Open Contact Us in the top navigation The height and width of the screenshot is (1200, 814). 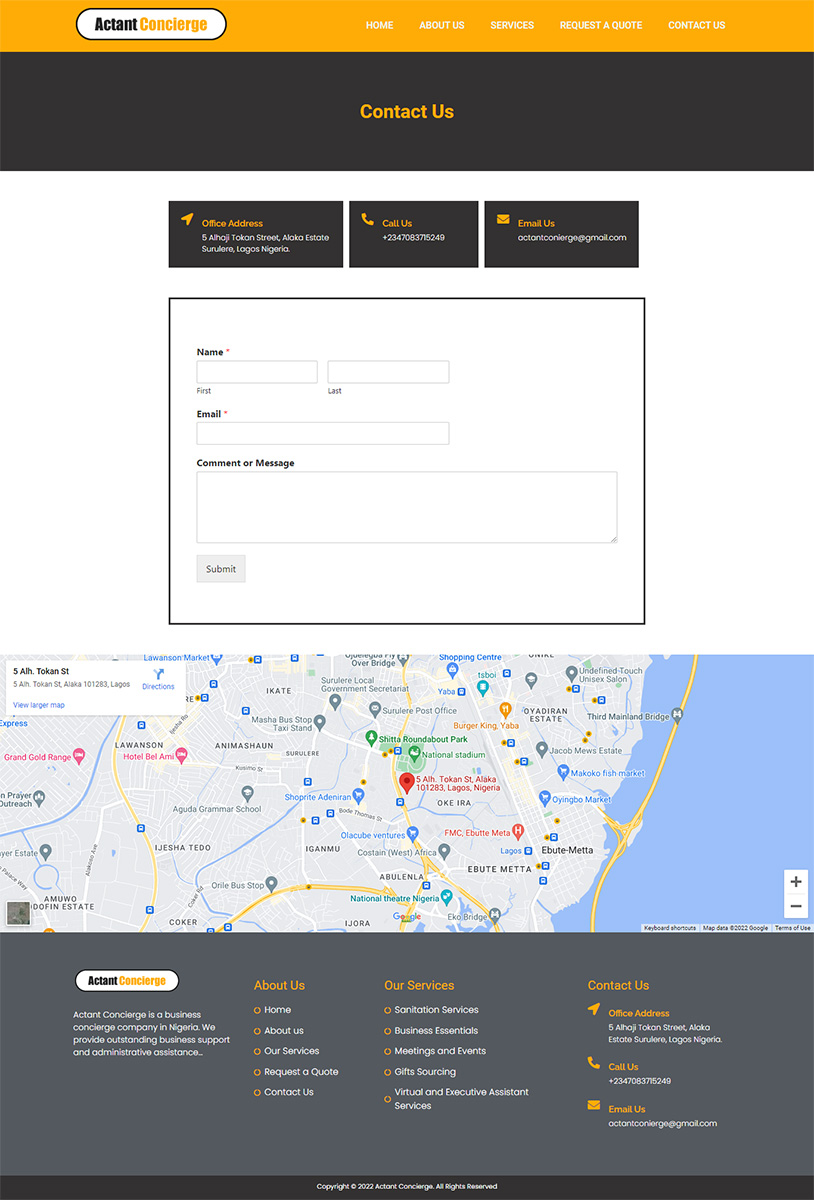[x=697, y=25]
